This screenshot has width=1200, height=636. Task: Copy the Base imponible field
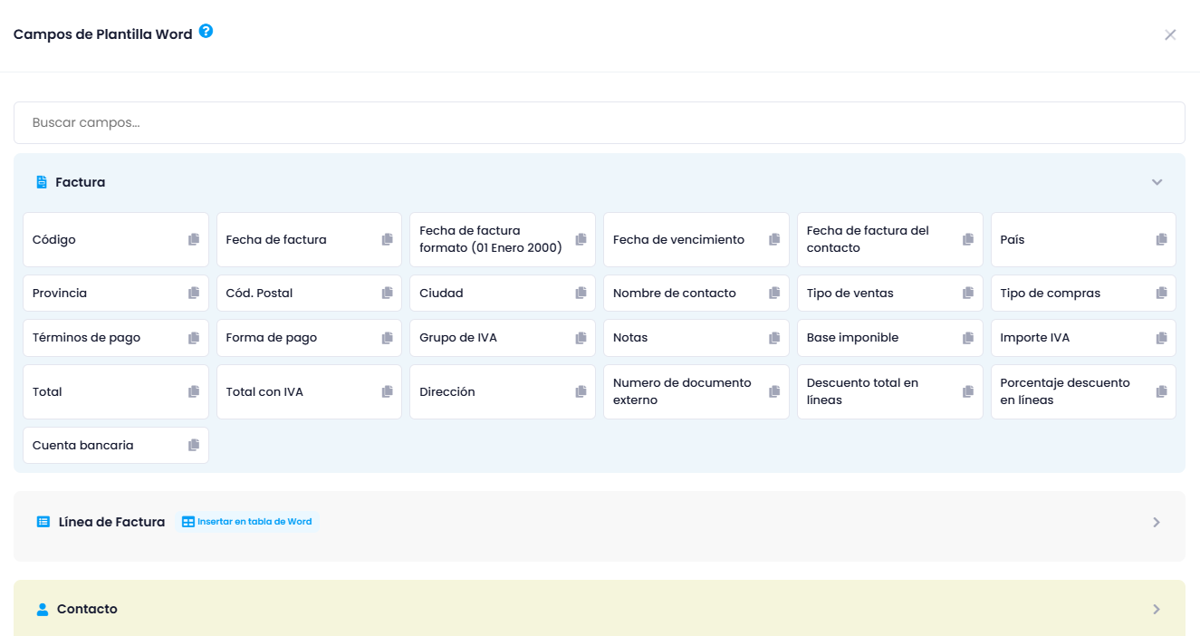click(x=968, y=338)
